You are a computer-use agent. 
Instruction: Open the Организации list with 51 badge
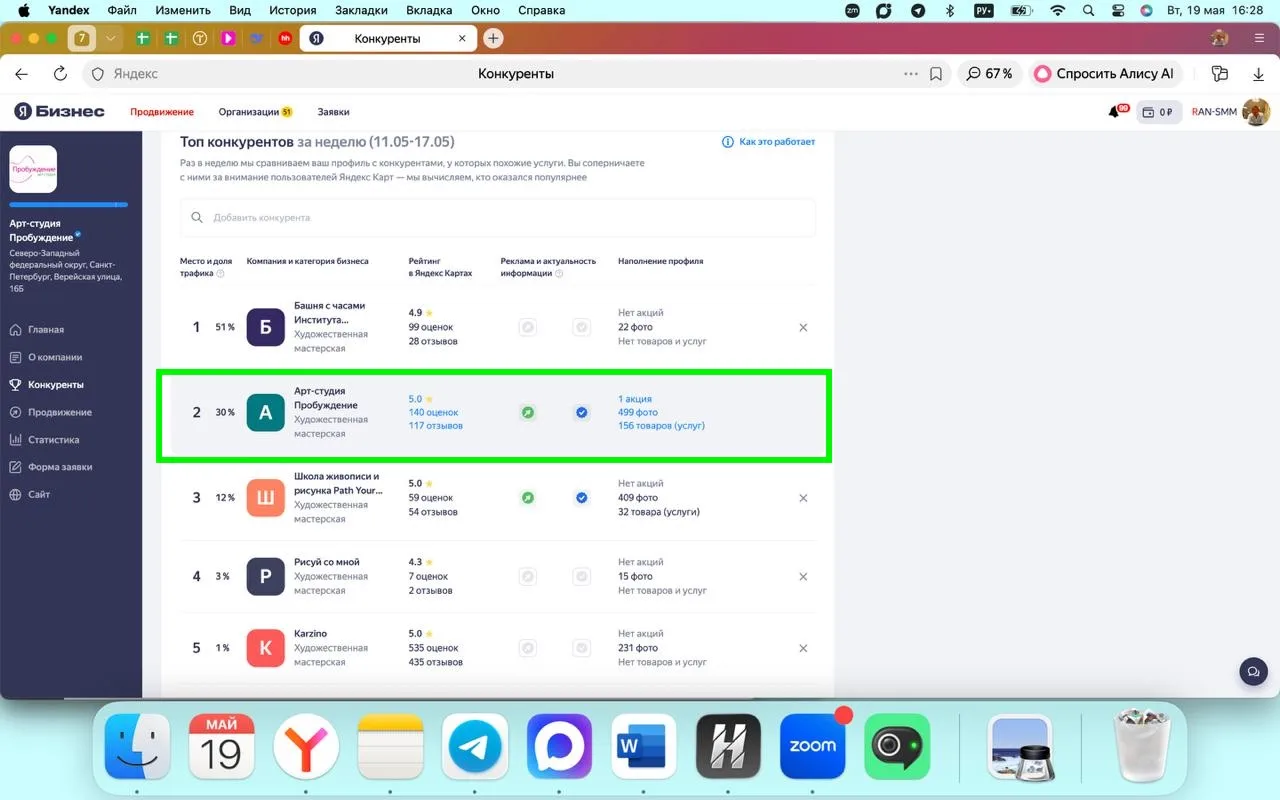tap(255, 112)
